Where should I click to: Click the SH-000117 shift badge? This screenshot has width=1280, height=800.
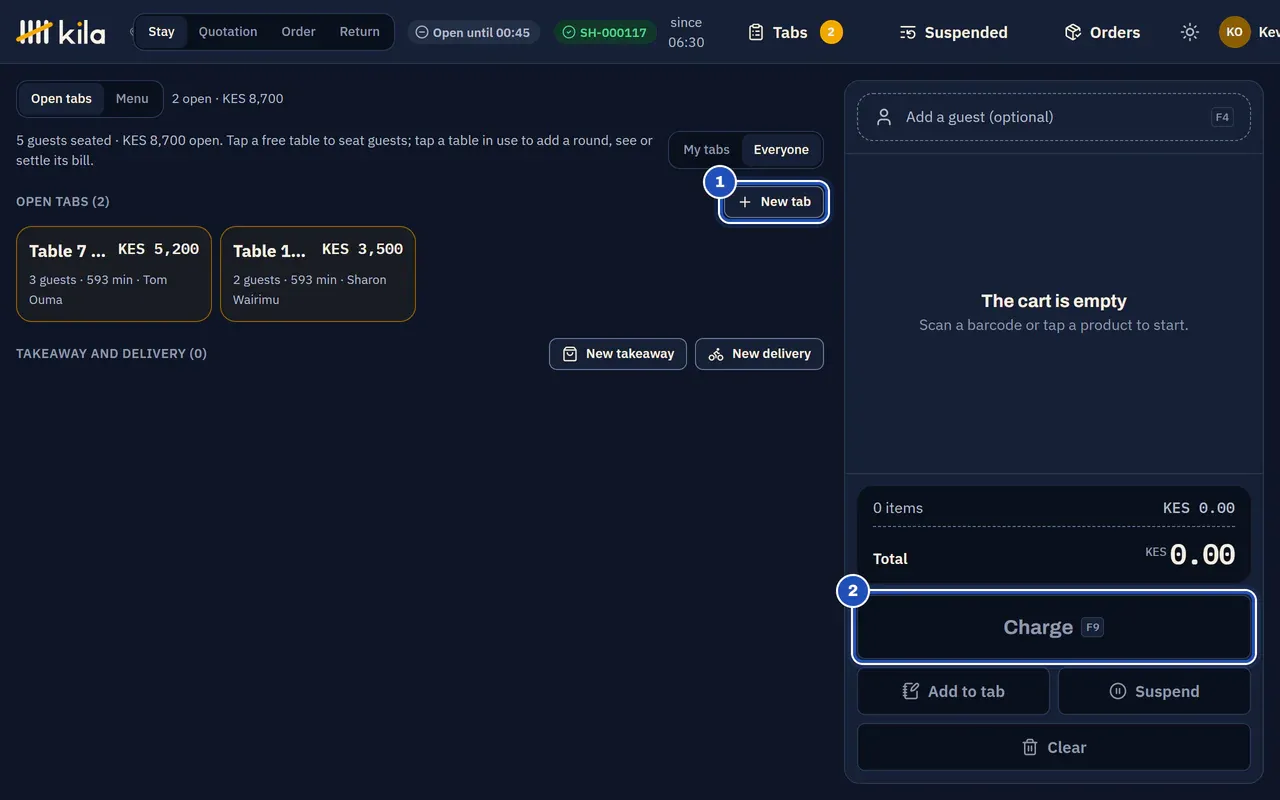[x=605, y=32]
